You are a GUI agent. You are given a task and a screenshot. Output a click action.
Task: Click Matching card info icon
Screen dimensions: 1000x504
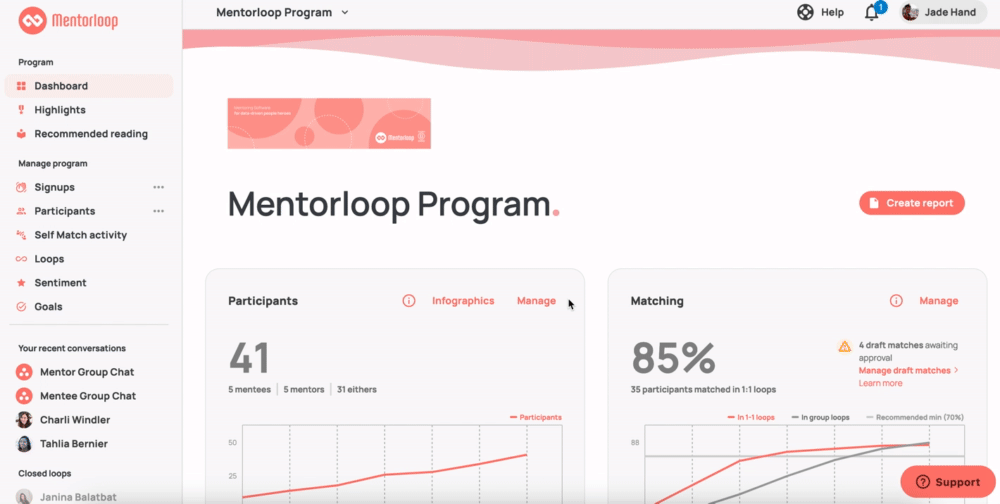pos(896,300)
